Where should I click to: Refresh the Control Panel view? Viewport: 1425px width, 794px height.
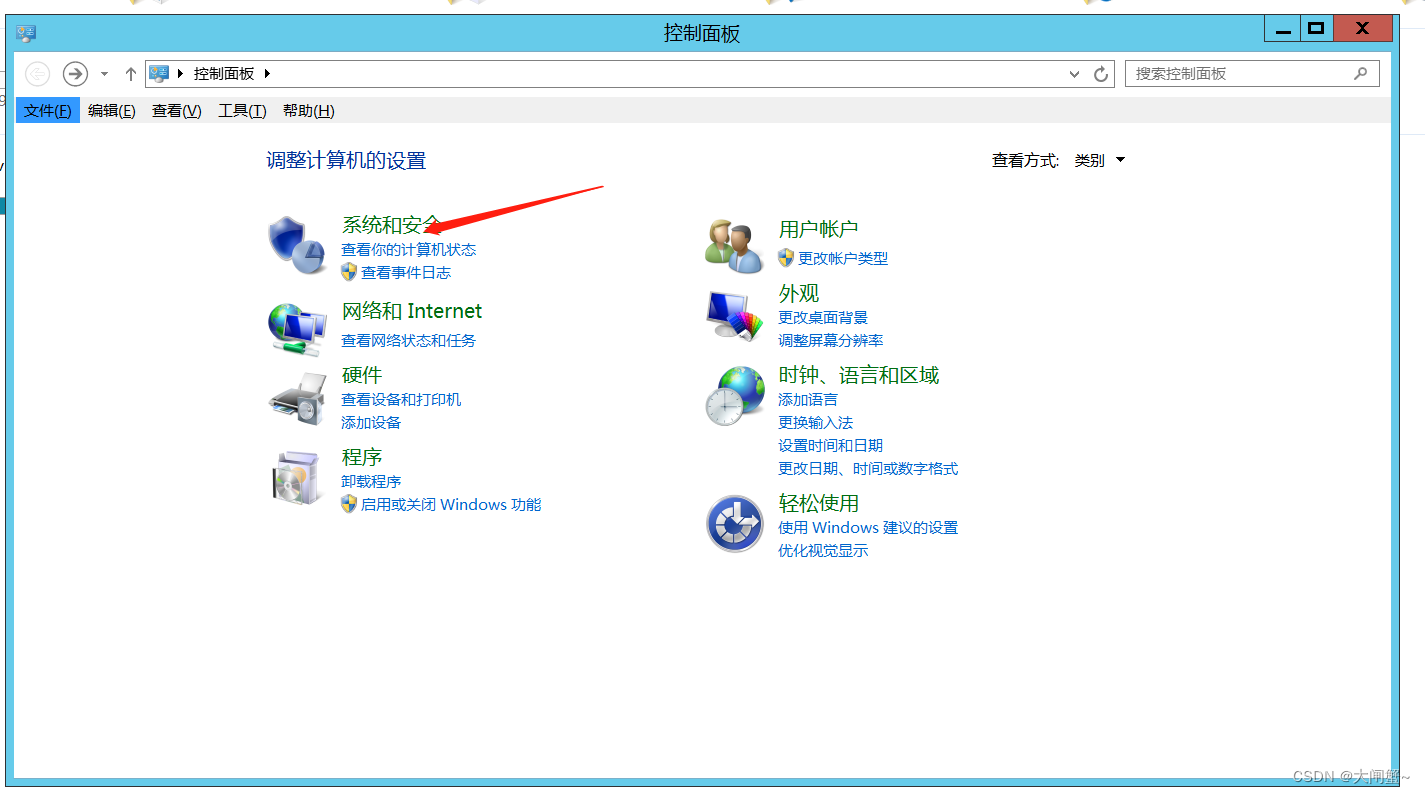click(x=1101, y=74)
